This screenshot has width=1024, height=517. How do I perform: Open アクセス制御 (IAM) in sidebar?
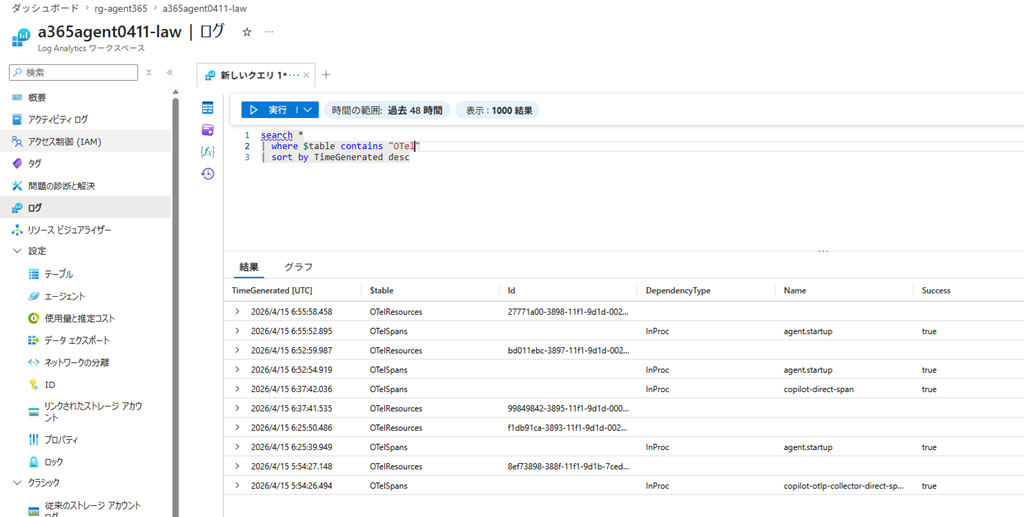coord(64,142)
